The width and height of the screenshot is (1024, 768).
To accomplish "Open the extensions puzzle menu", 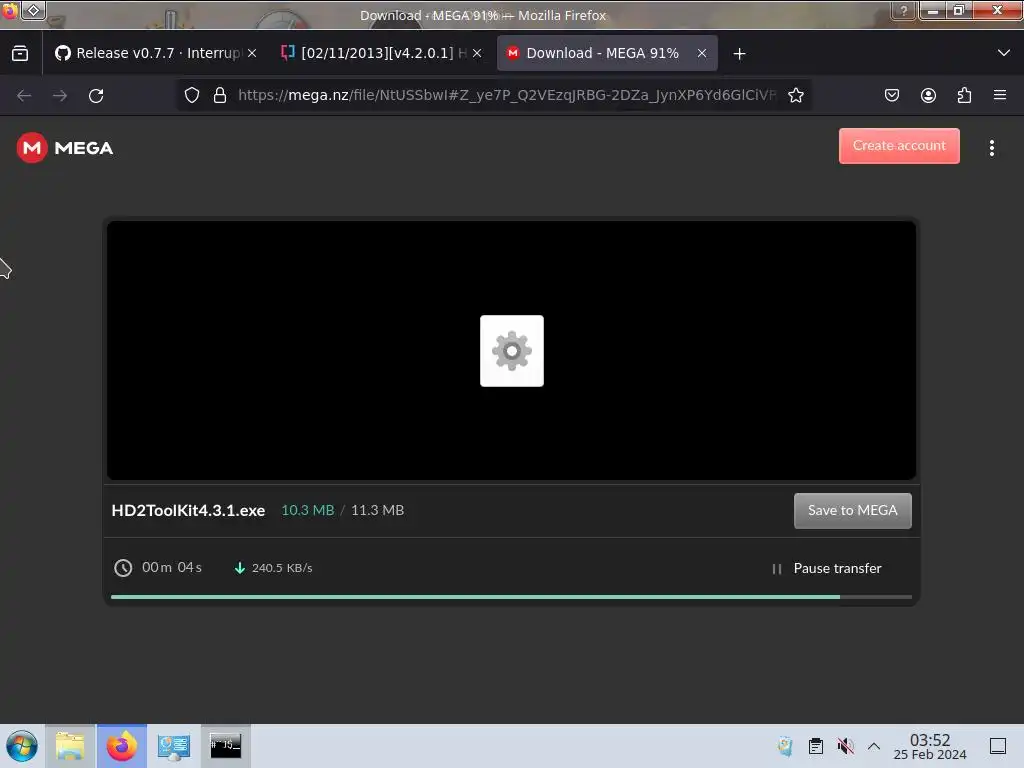I will click(x=964, y=95).
